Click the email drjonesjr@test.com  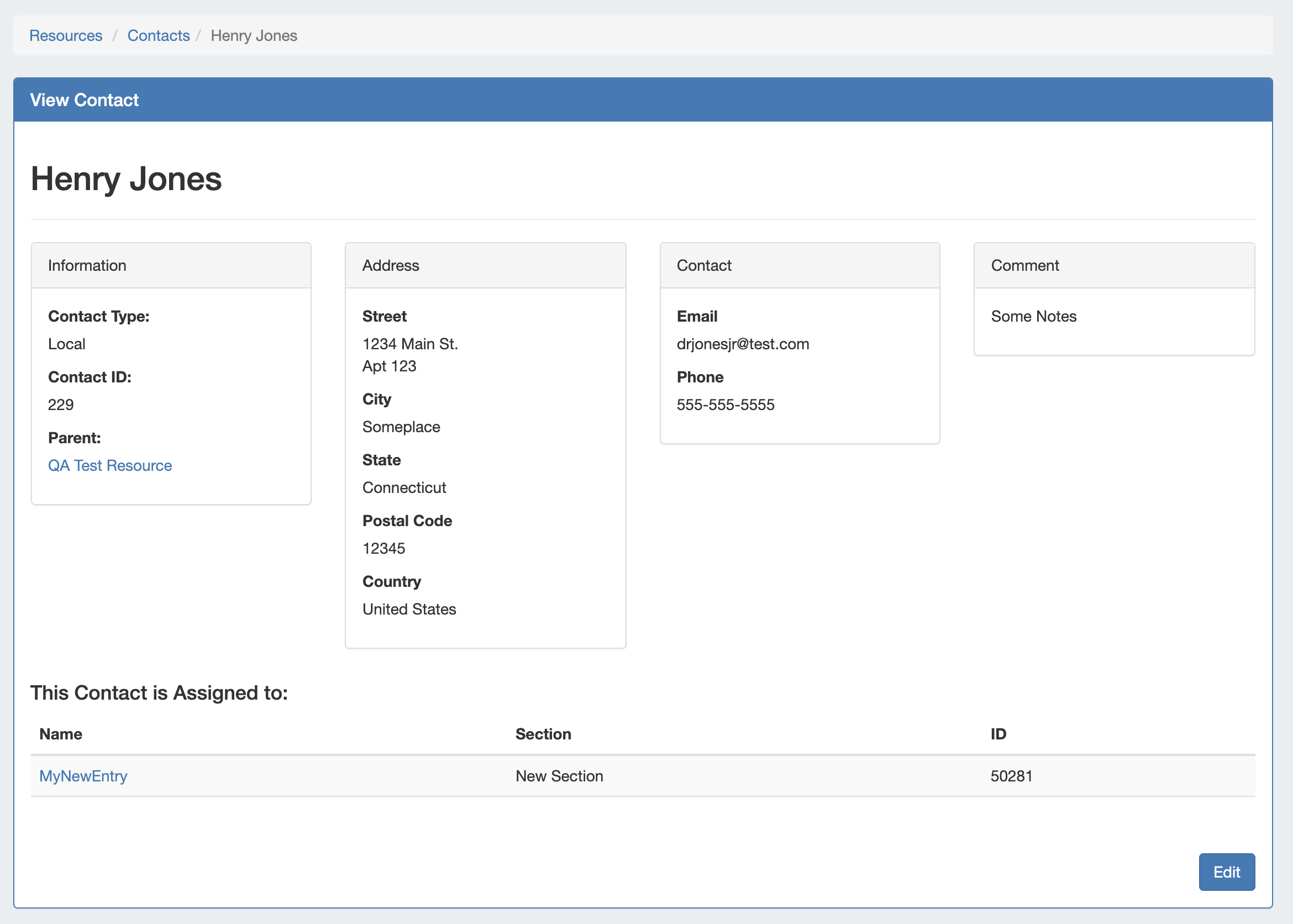(742, 344)
